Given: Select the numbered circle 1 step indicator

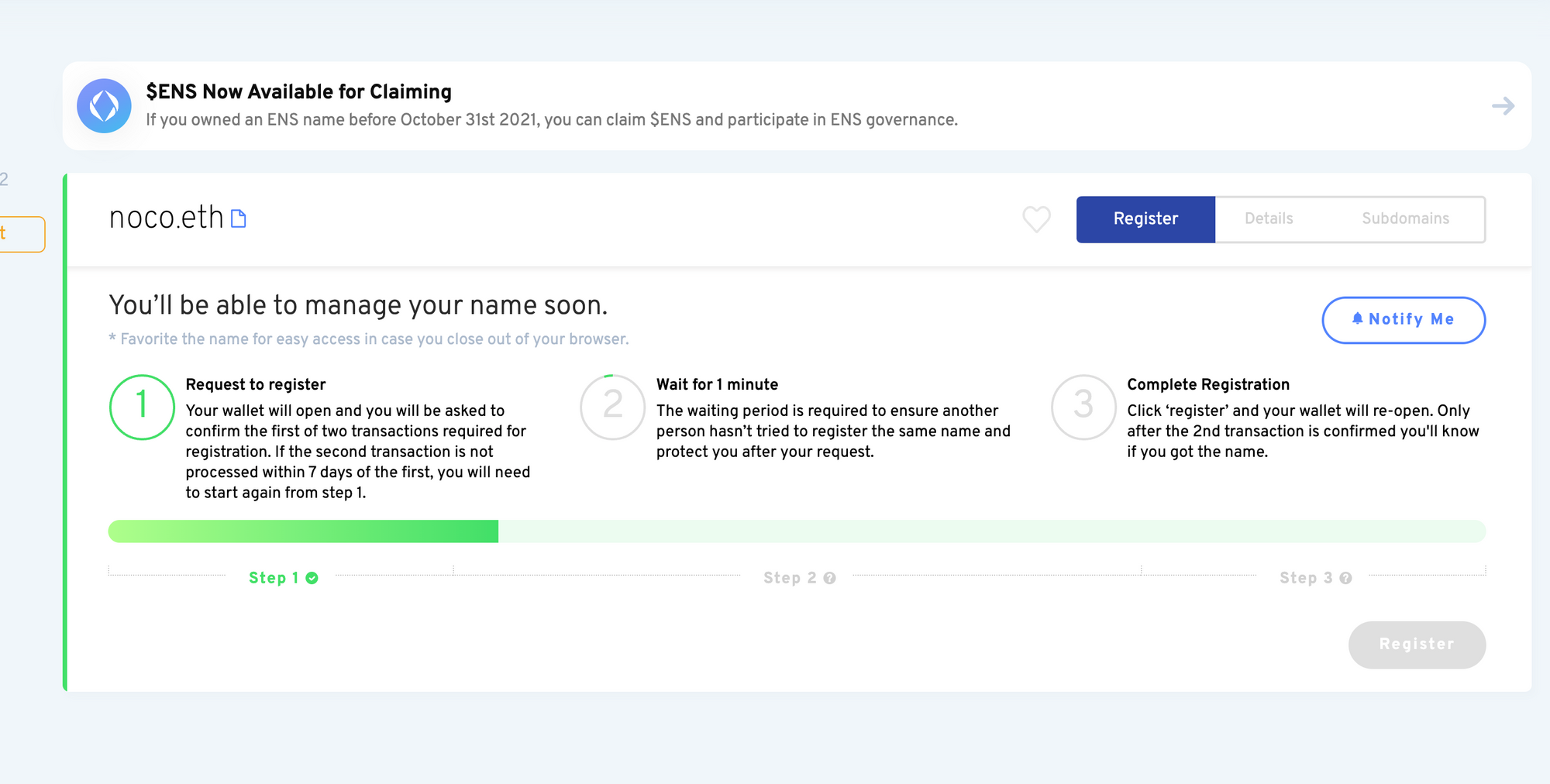Looking at the screenshot, I should click(x=142, y=407).
